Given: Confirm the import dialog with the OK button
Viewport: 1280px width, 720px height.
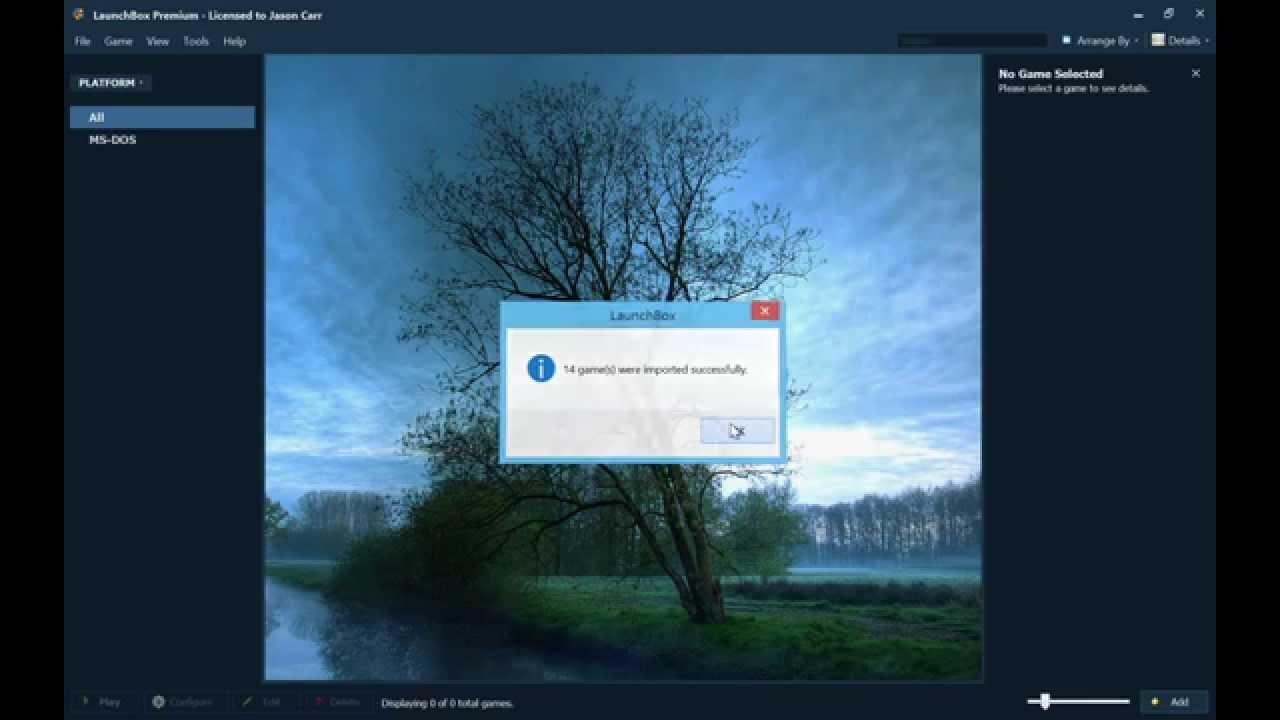Looking at the screenshot, I should click(x=738, y=430).
